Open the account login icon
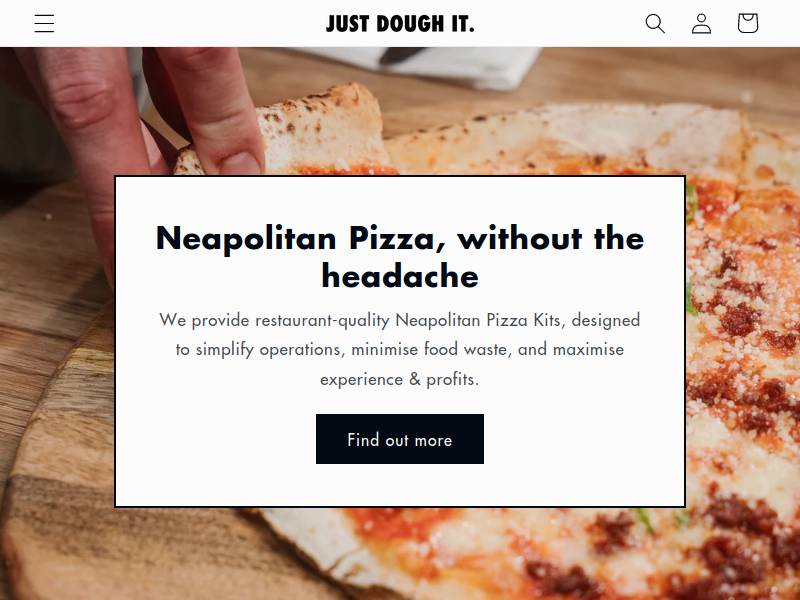 pos(702,23)
